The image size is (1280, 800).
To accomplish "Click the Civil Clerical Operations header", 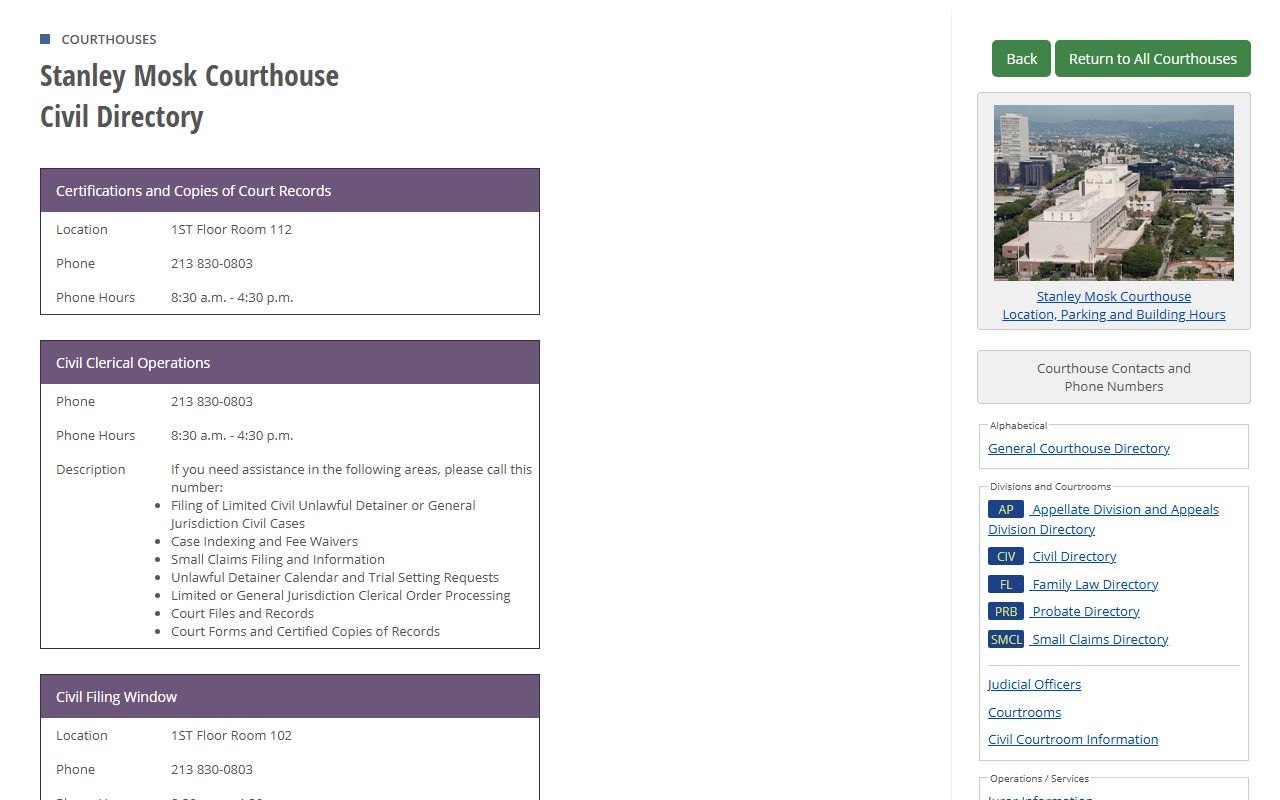I will tap(290, 362).
